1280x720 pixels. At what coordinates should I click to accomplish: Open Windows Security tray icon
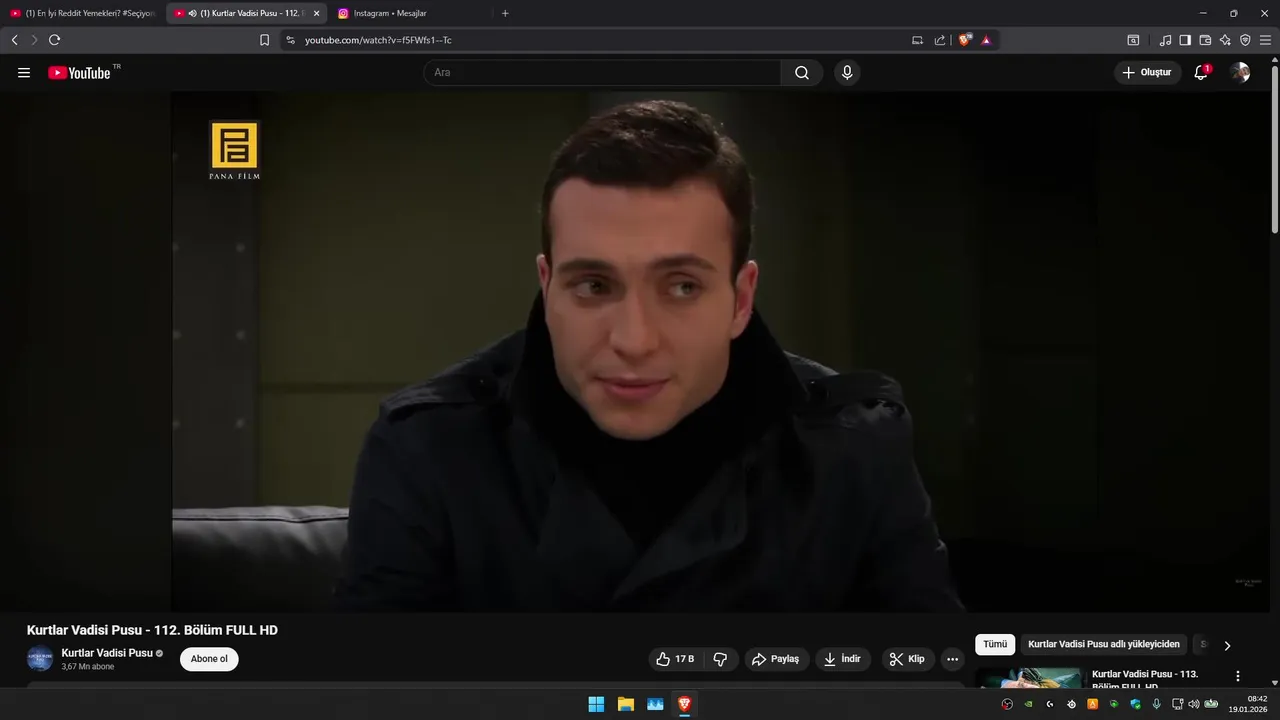(1135, 704)
